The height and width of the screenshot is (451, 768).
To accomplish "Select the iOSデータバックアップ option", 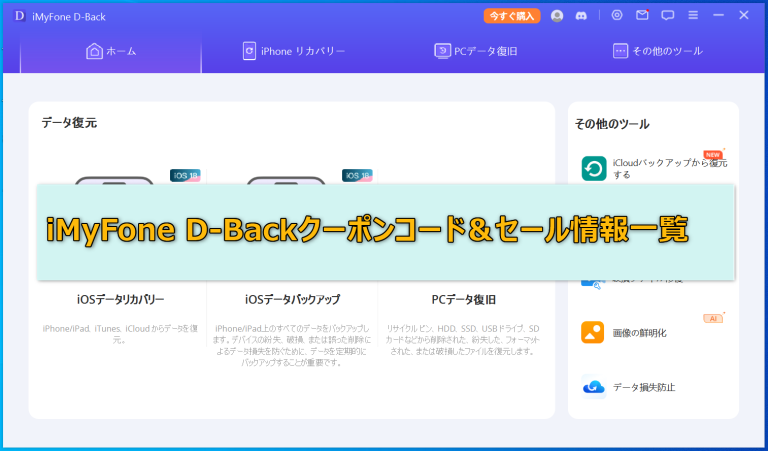I will (x=292, y=300).
